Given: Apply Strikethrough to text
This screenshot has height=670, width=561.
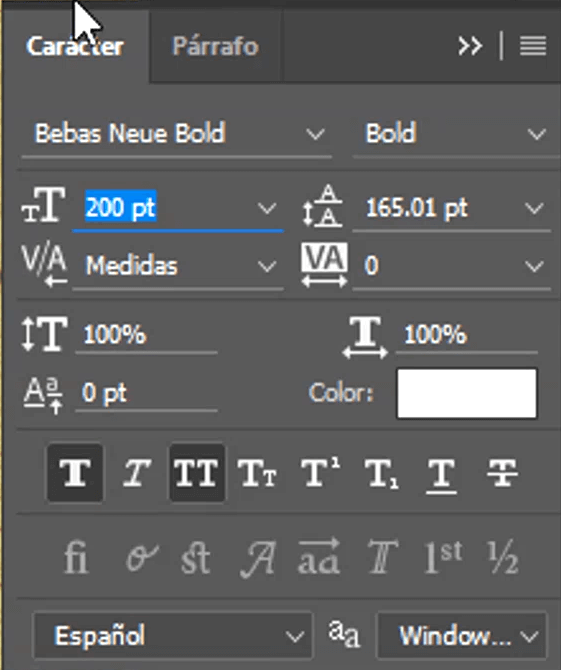Looking at the screenshot, I should 502,473.
